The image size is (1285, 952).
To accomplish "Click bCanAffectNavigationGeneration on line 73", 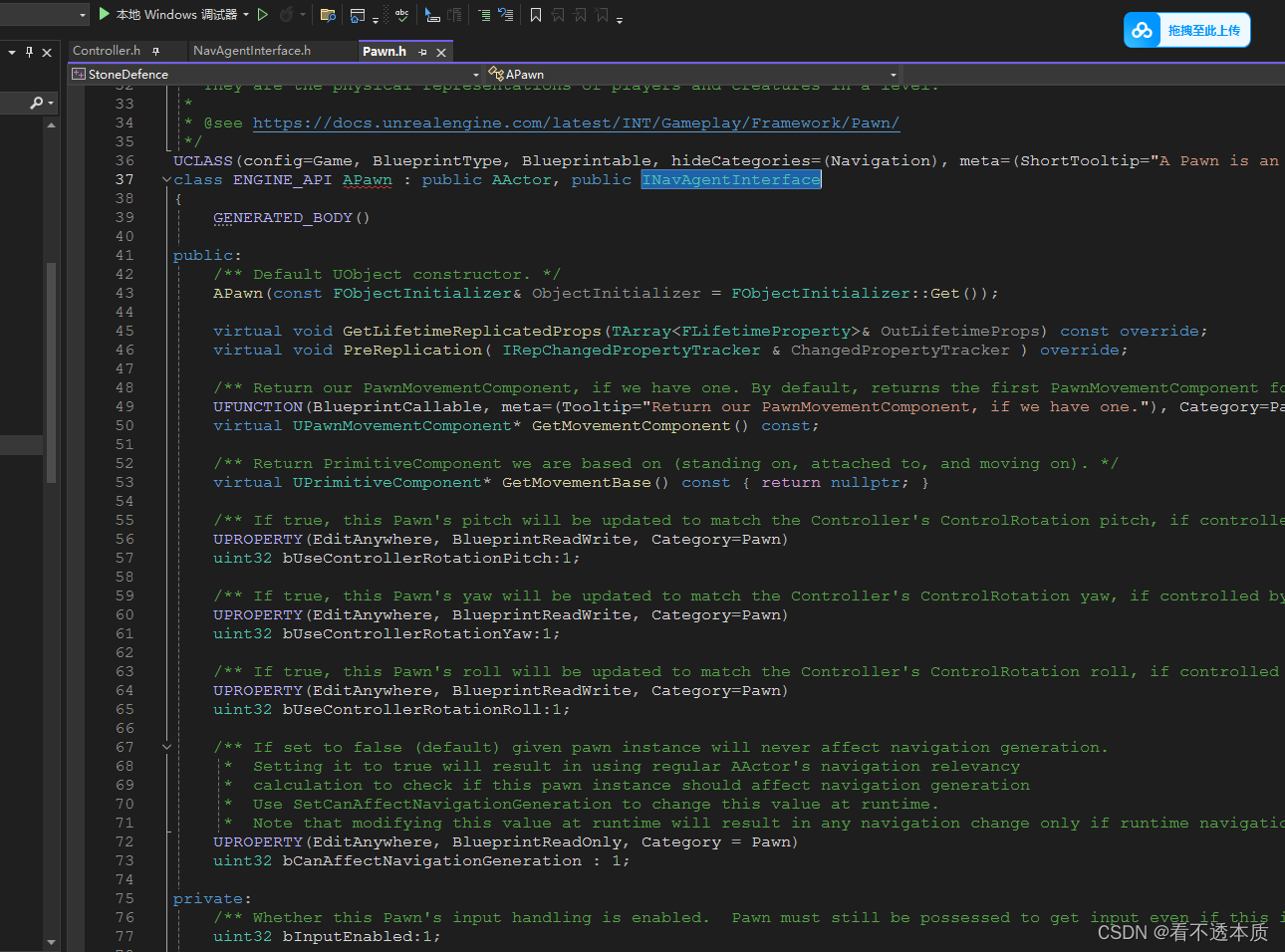I will pos(431,861).
